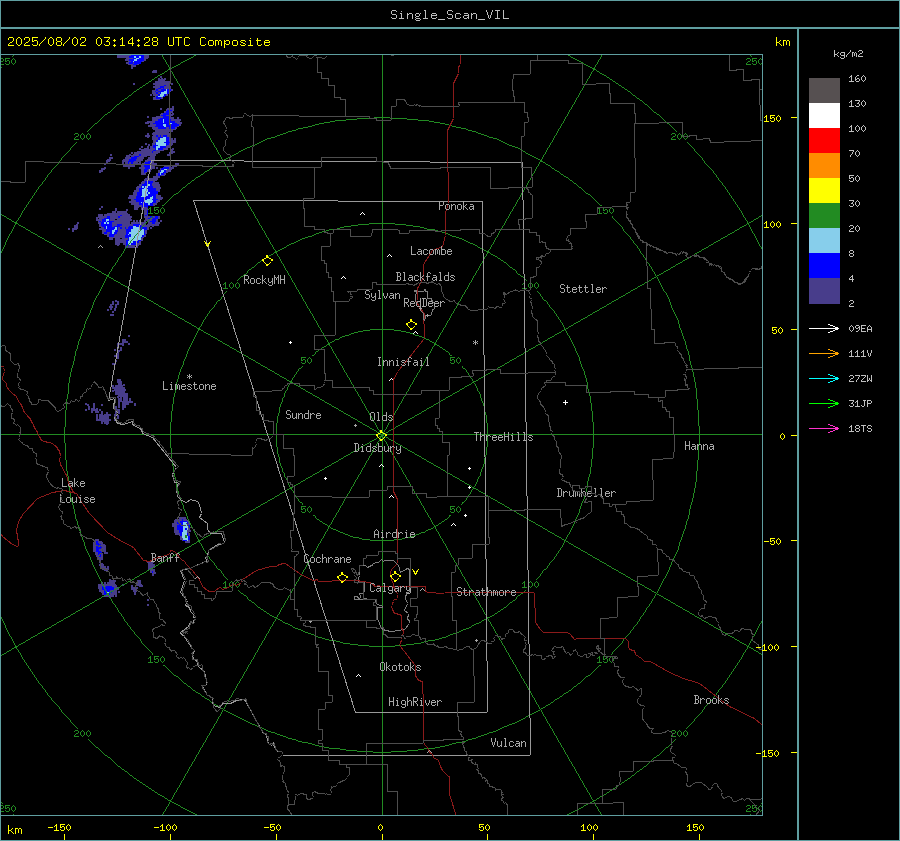Click the Vulcan city label
Screen dimensions: 900x841
pyautogui.click(x=508, y=743)
